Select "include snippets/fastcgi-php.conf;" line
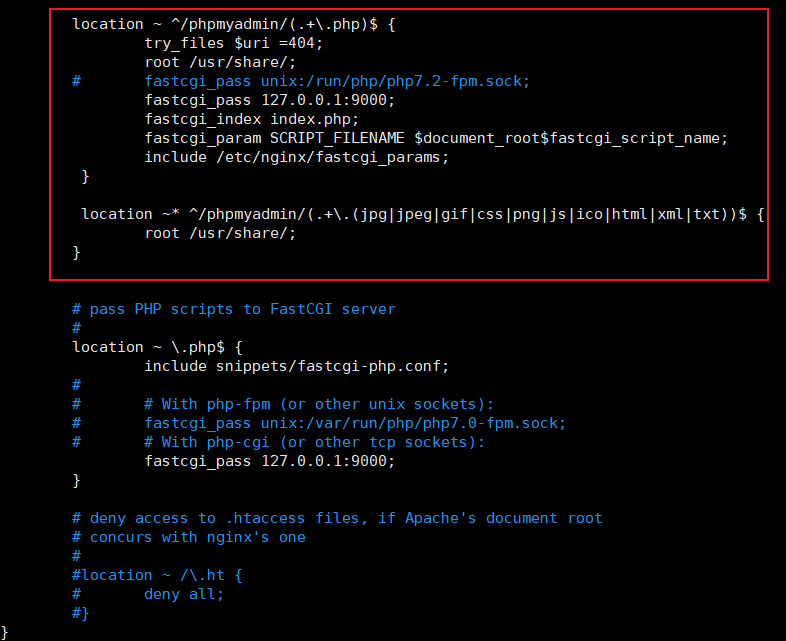 296,366
